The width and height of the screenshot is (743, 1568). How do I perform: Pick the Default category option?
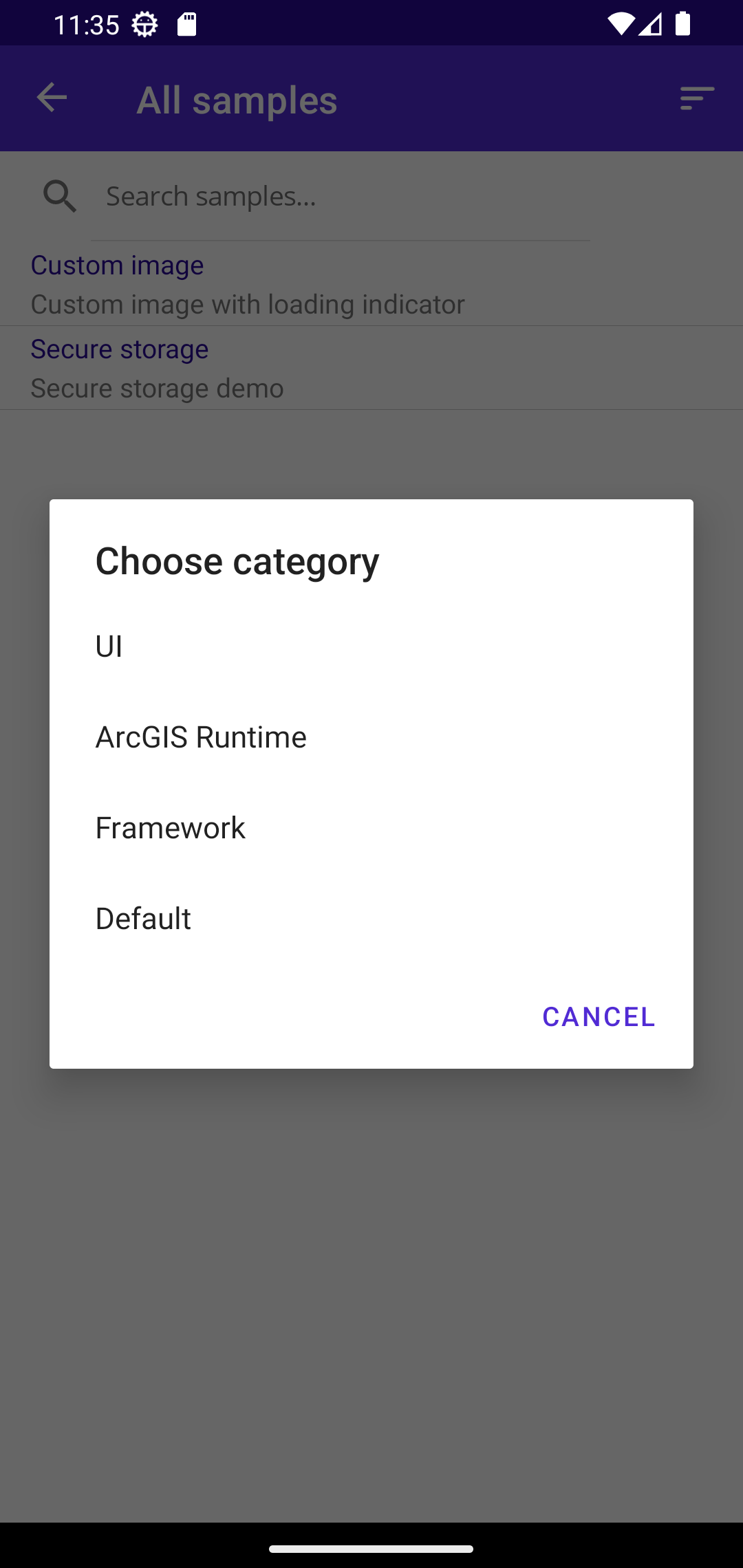(x=371, y=919)
